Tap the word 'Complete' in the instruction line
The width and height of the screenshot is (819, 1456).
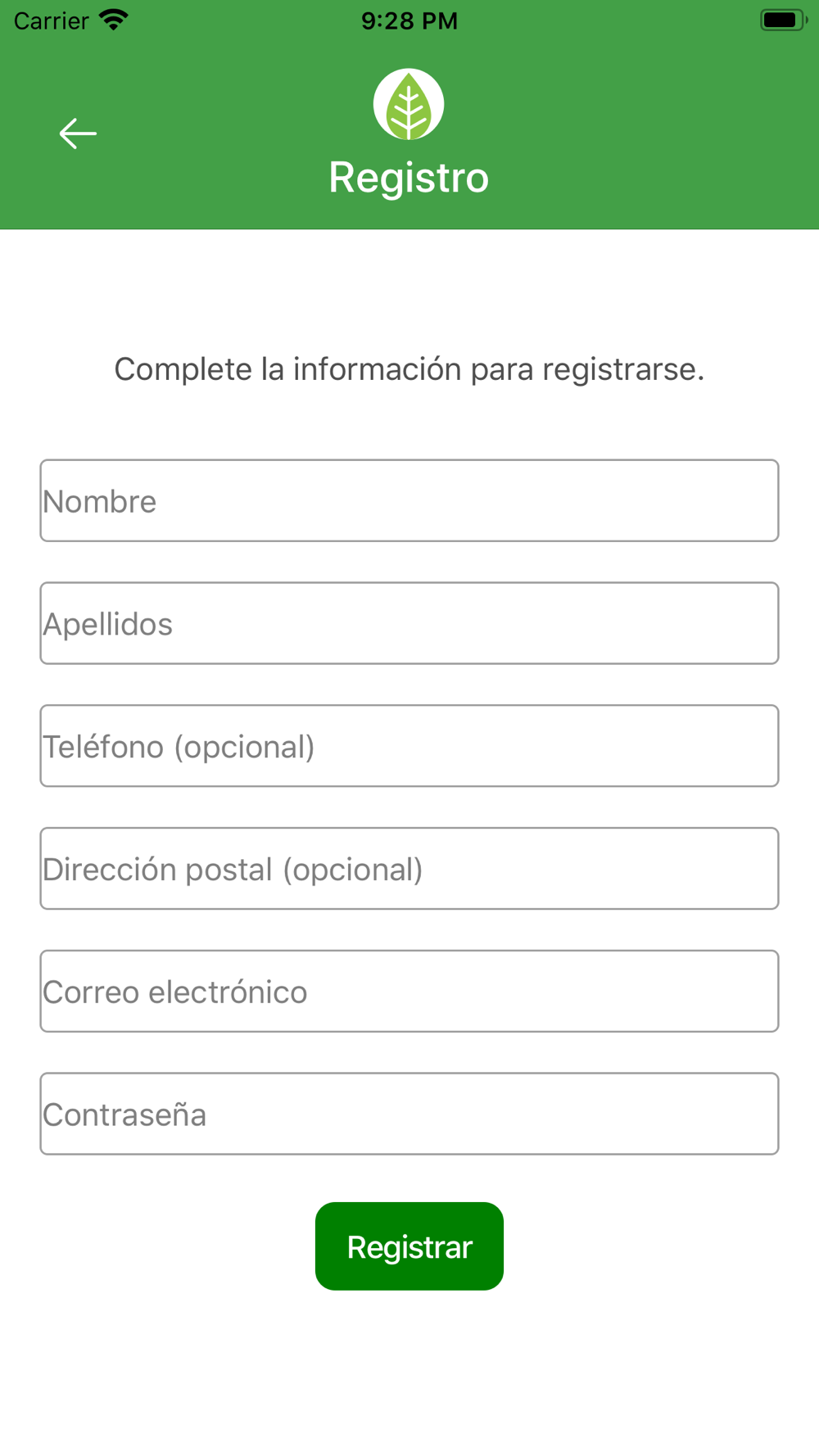[x=183, y=369]
